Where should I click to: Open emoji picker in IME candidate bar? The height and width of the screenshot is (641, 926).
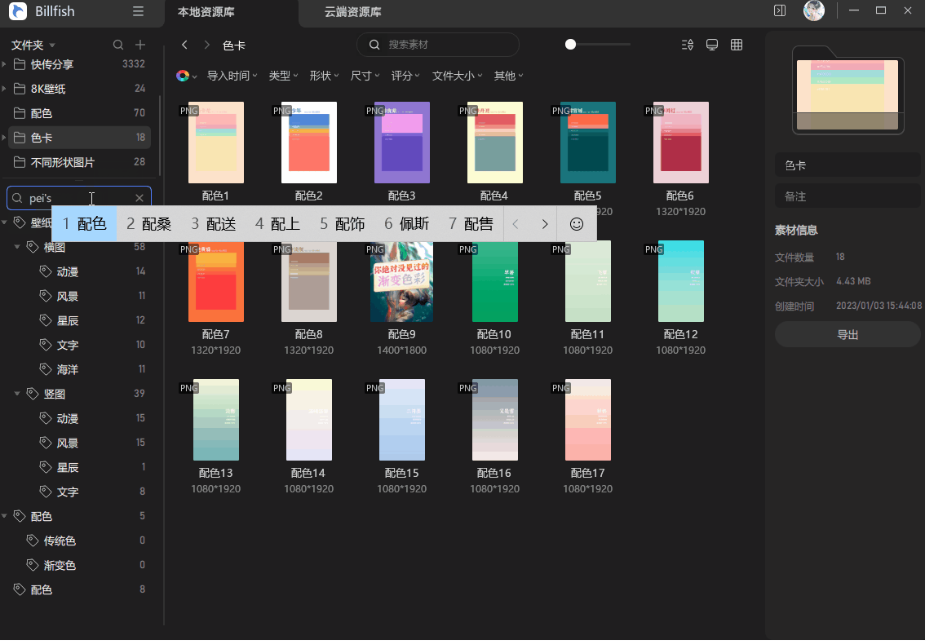click(576, 224)
